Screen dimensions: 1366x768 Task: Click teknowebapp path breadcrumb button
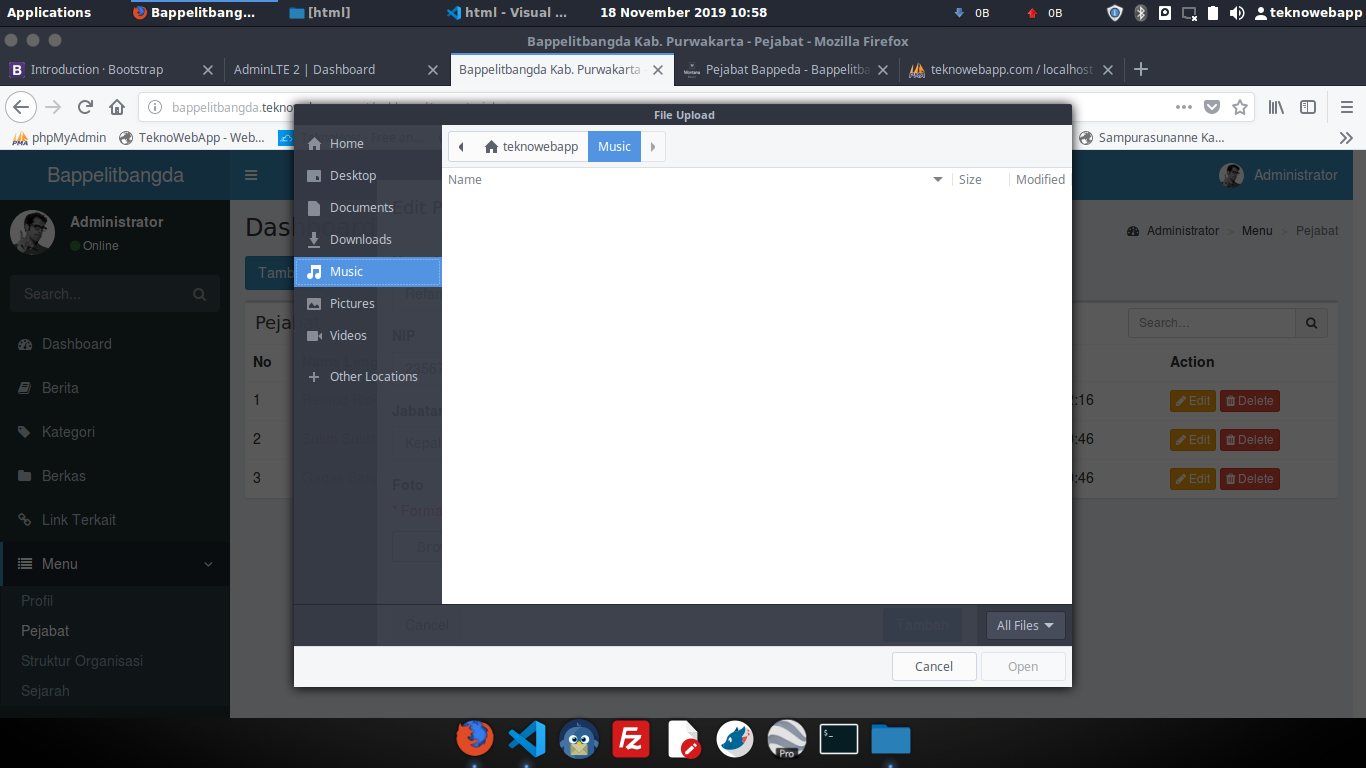click(x=531, y=146)
